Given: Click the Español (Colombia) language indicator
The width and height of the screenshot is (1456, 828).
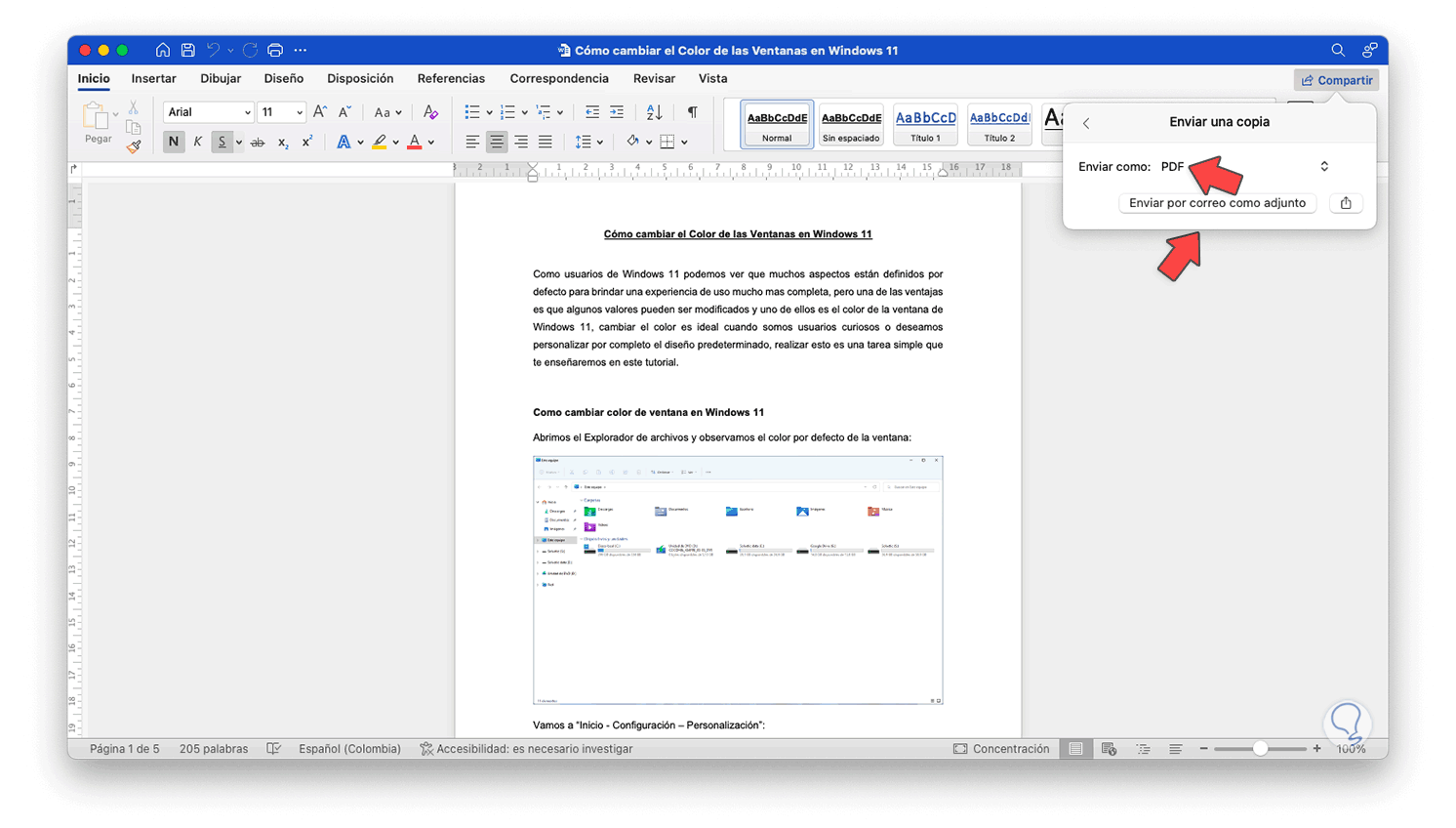Looking at the screenshot, I should pyautogui.click(x=349, y=749).
